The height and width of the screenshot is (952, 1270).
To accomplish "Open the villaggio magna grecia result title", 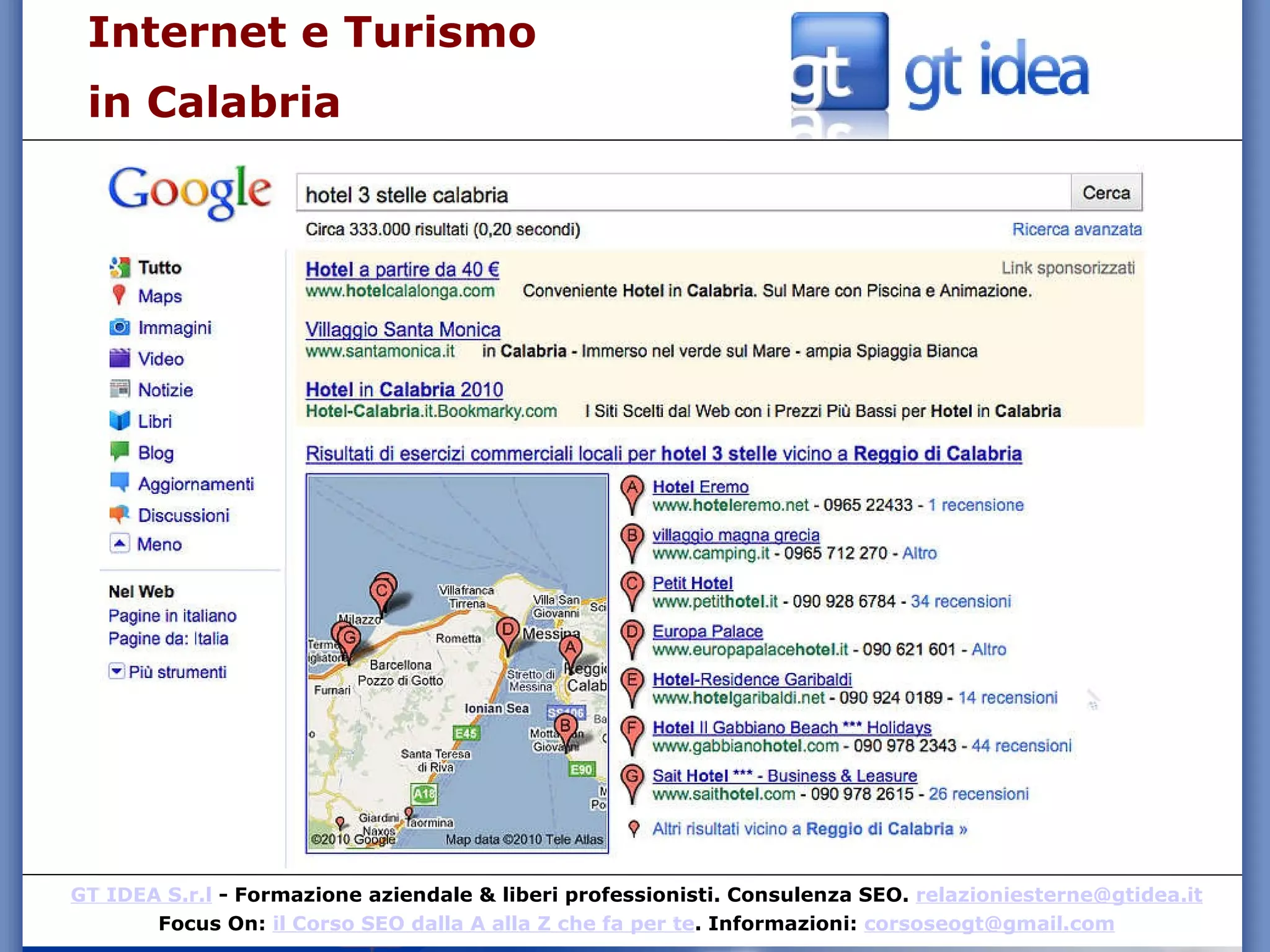I will 736,535.
